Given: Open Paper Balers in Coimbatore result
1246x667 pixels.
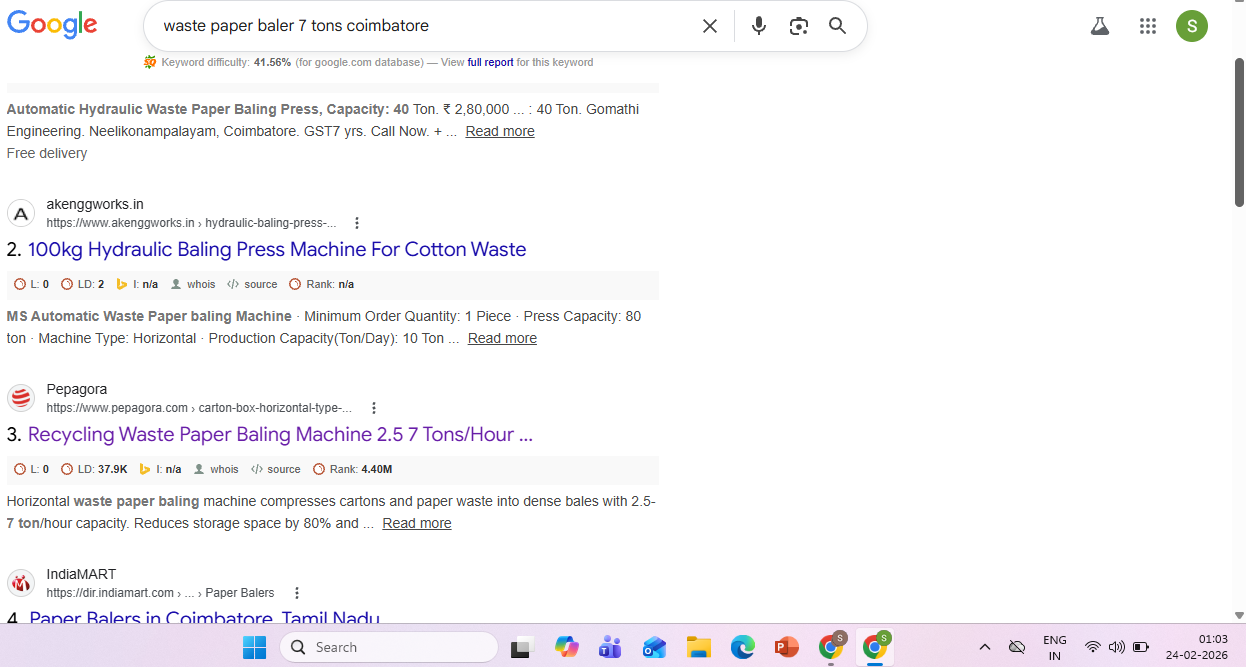Looking at the screenshot, I should click(x=204, y=618).
